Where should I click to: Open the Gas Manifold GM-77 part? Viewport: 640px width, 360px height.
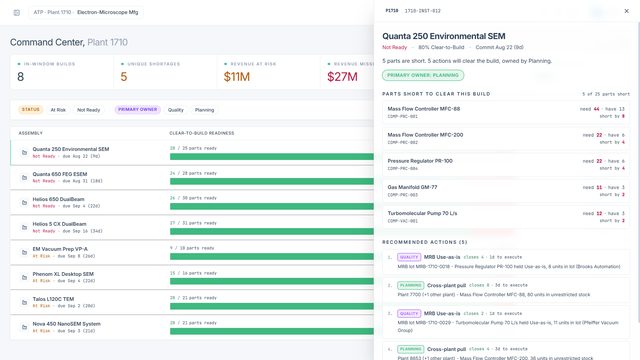point(506,191)
